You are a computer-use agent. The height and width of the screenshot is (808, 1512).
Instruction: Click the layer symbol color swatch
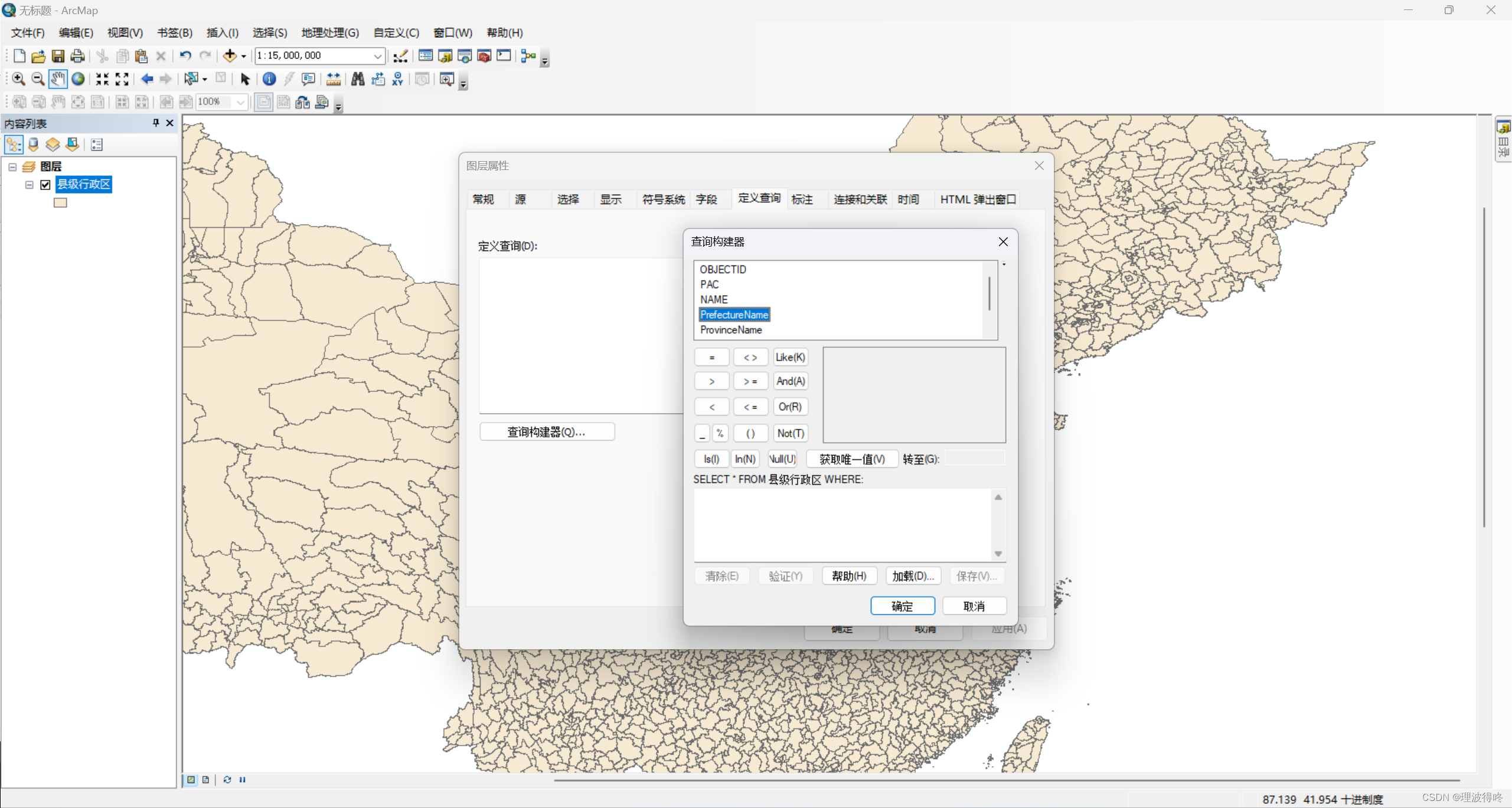pos(60,202)
